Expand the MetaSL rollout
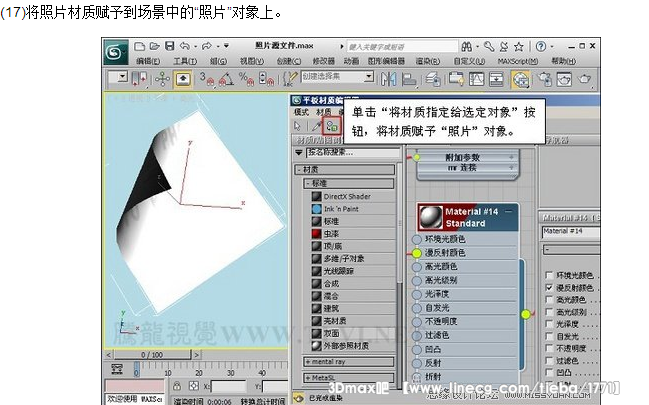Image resolution: width=649 pixels, height=405 pixels. point(349,378)
